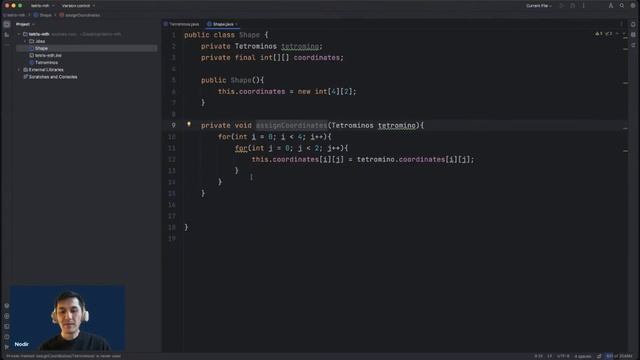Click the 'never used' warning message in status bar

63,356
